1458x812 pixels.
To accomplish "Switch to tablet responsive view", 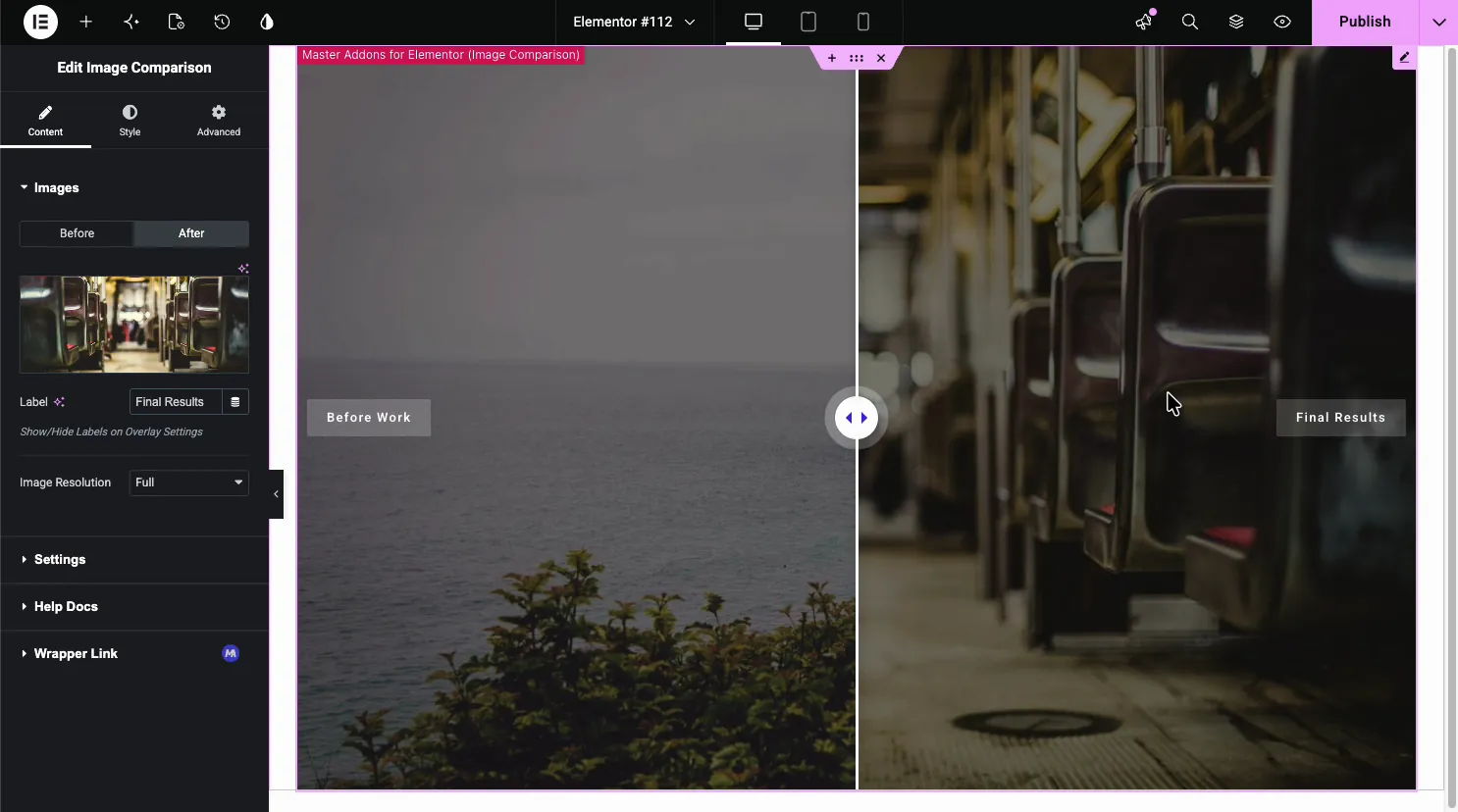I will tap(808, 22).
